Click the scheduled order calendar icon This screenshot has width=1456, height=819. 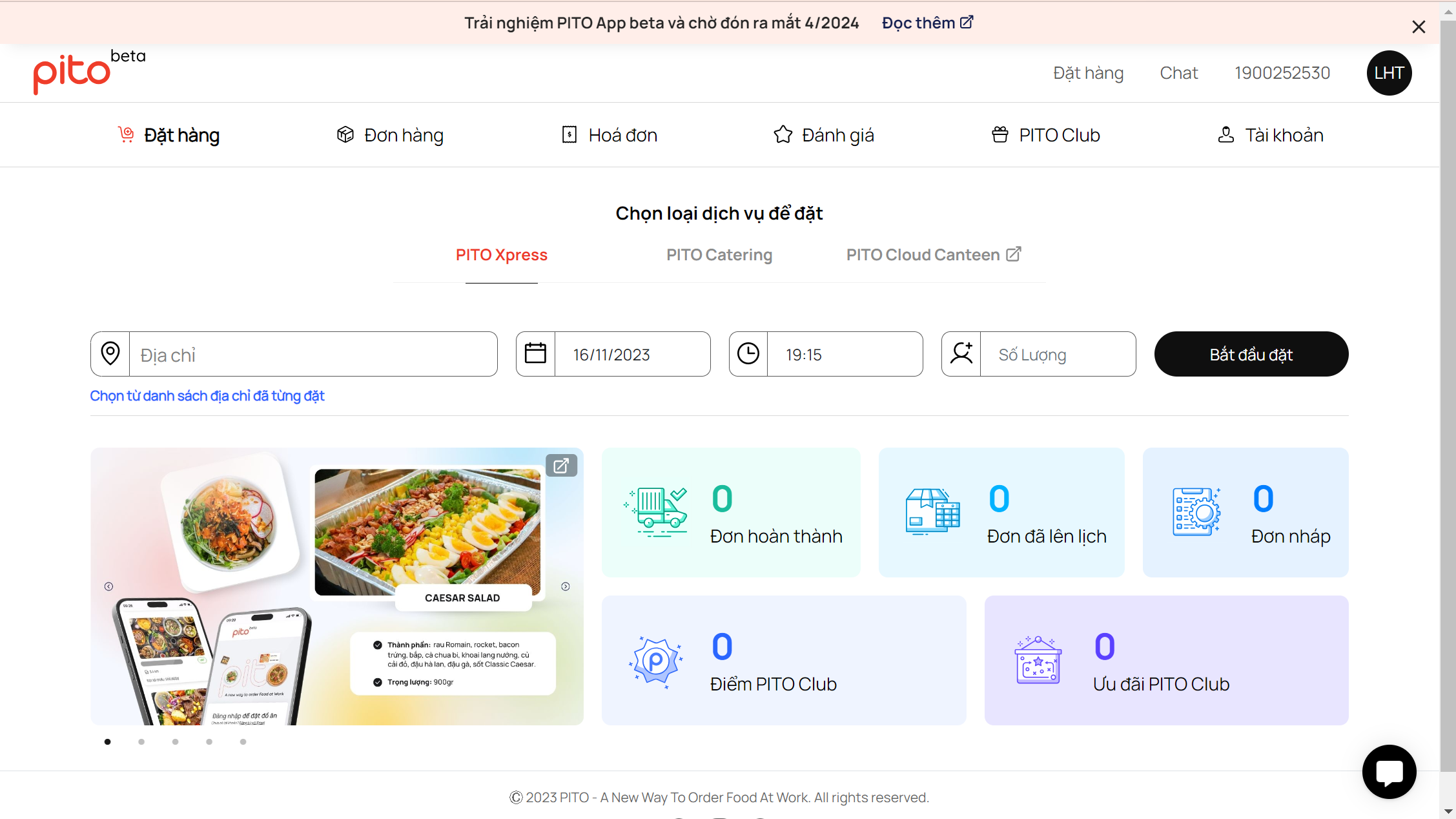tap(932, 512)
